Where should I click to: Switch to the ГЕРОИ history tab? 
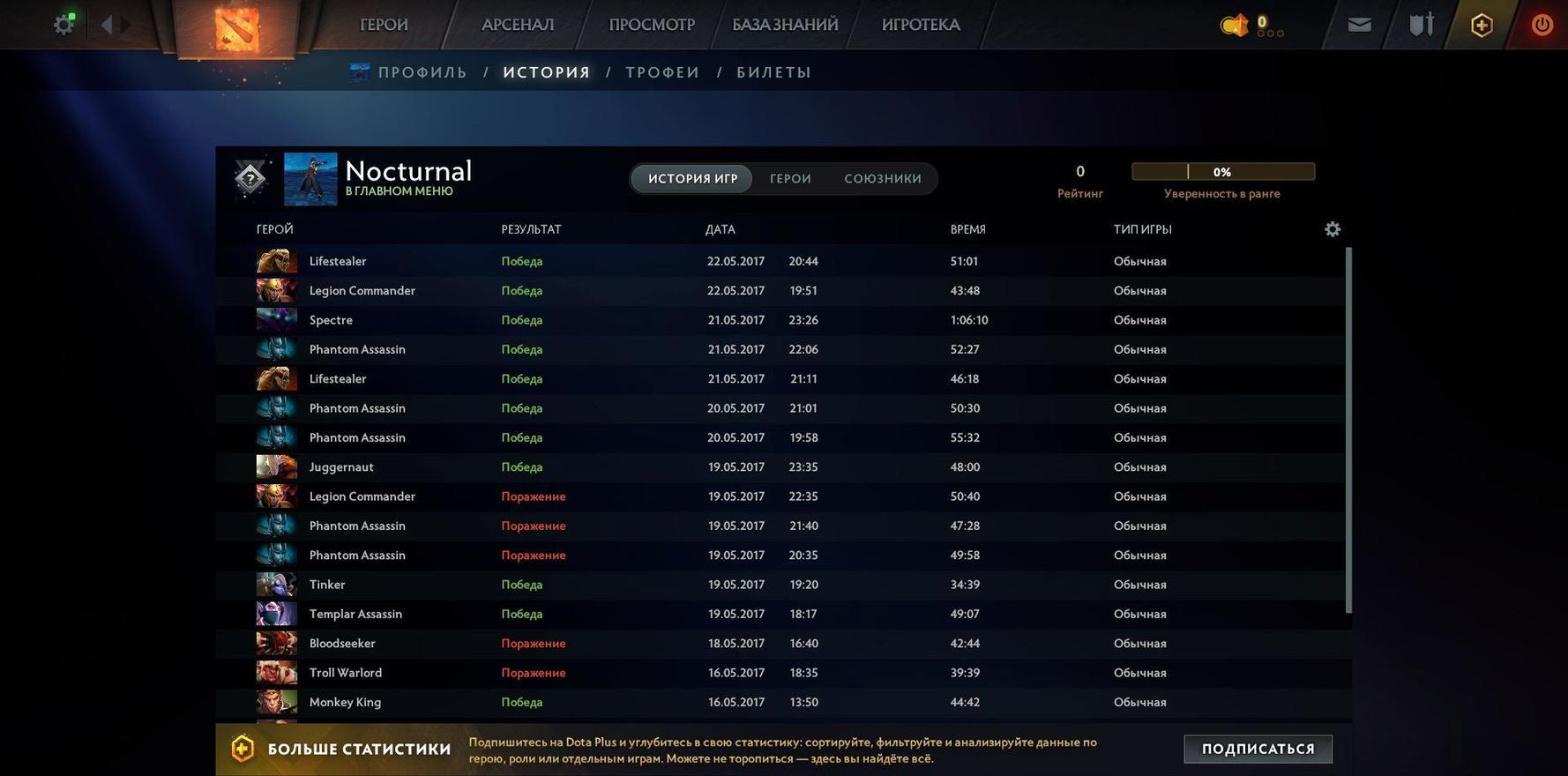(x=790, y=179)
